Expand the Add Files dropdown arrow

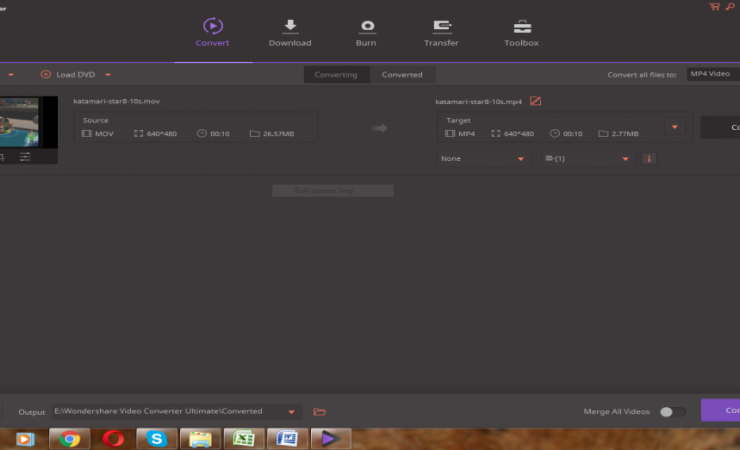[11, 75]
